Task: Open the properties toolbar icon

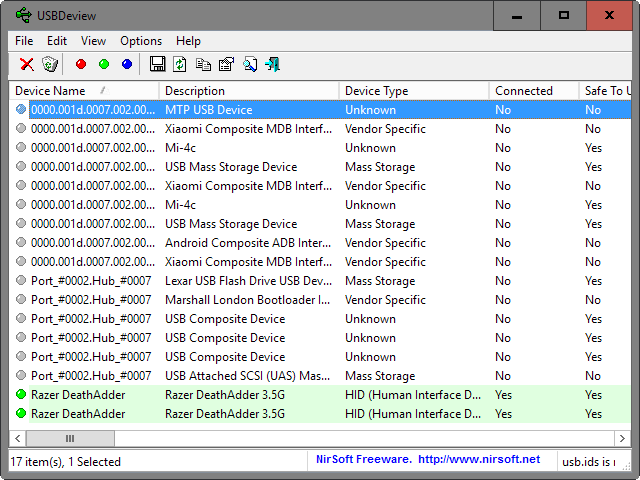Action: pos(226,64)
